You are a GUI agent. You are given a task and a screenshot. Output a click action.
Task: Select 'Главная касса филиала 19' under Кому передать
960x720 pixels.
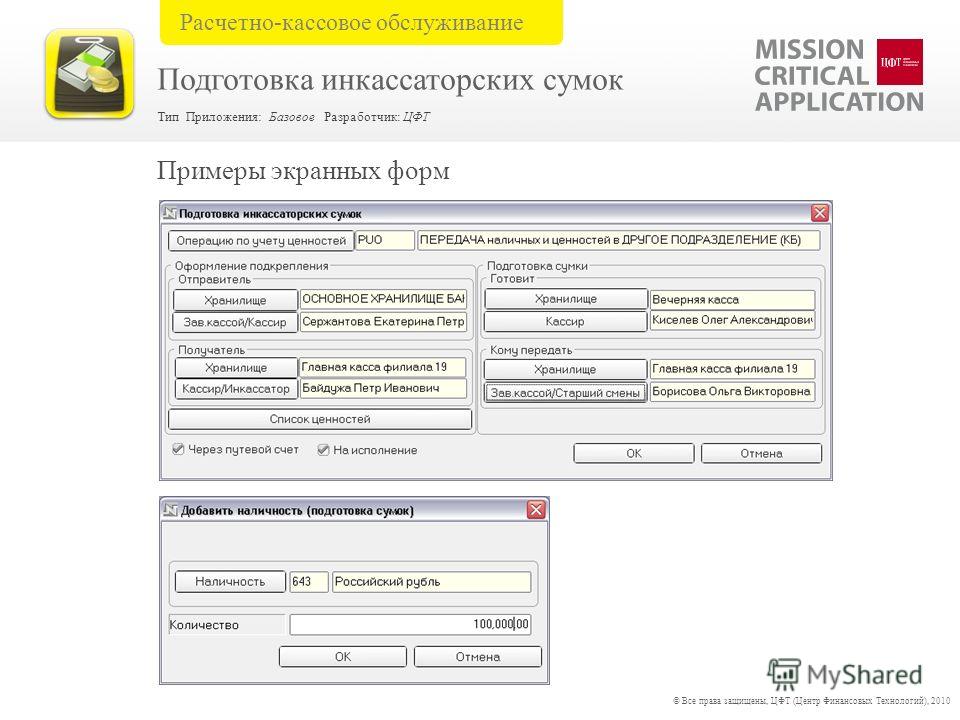click(x=732, y=369)
